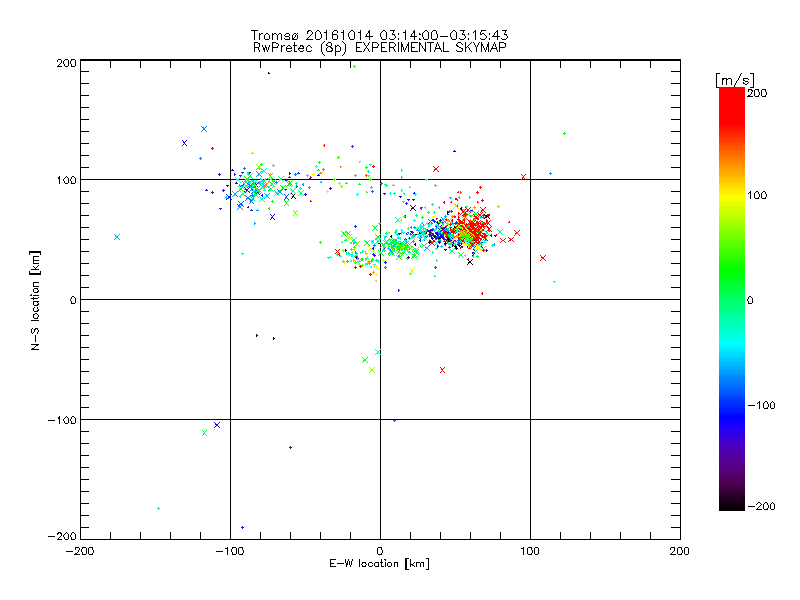Click the 'E-W location [km]' axis label
Viewport: 800px width, 600px height.
pos(379,564)
